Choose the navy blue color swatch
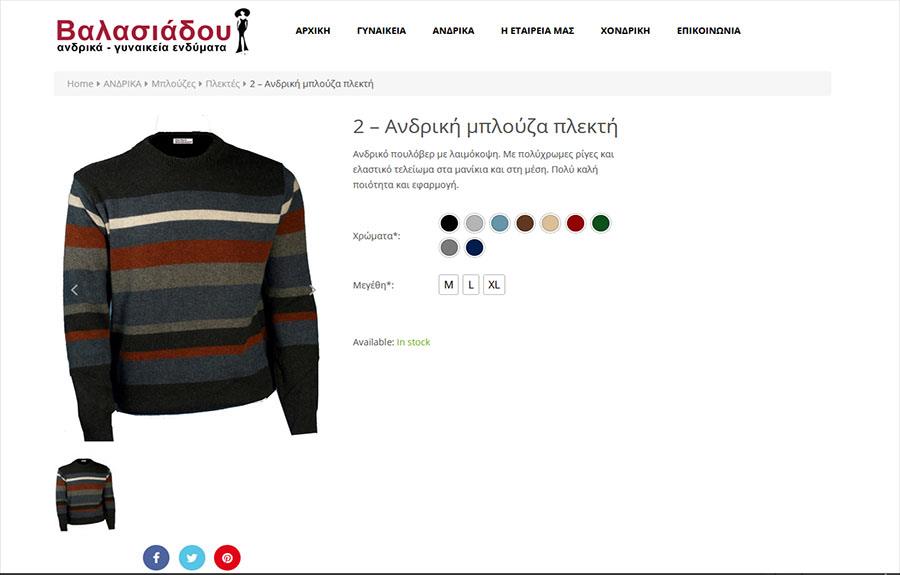The height and width of the screenshot is (575, 900). 475,247
